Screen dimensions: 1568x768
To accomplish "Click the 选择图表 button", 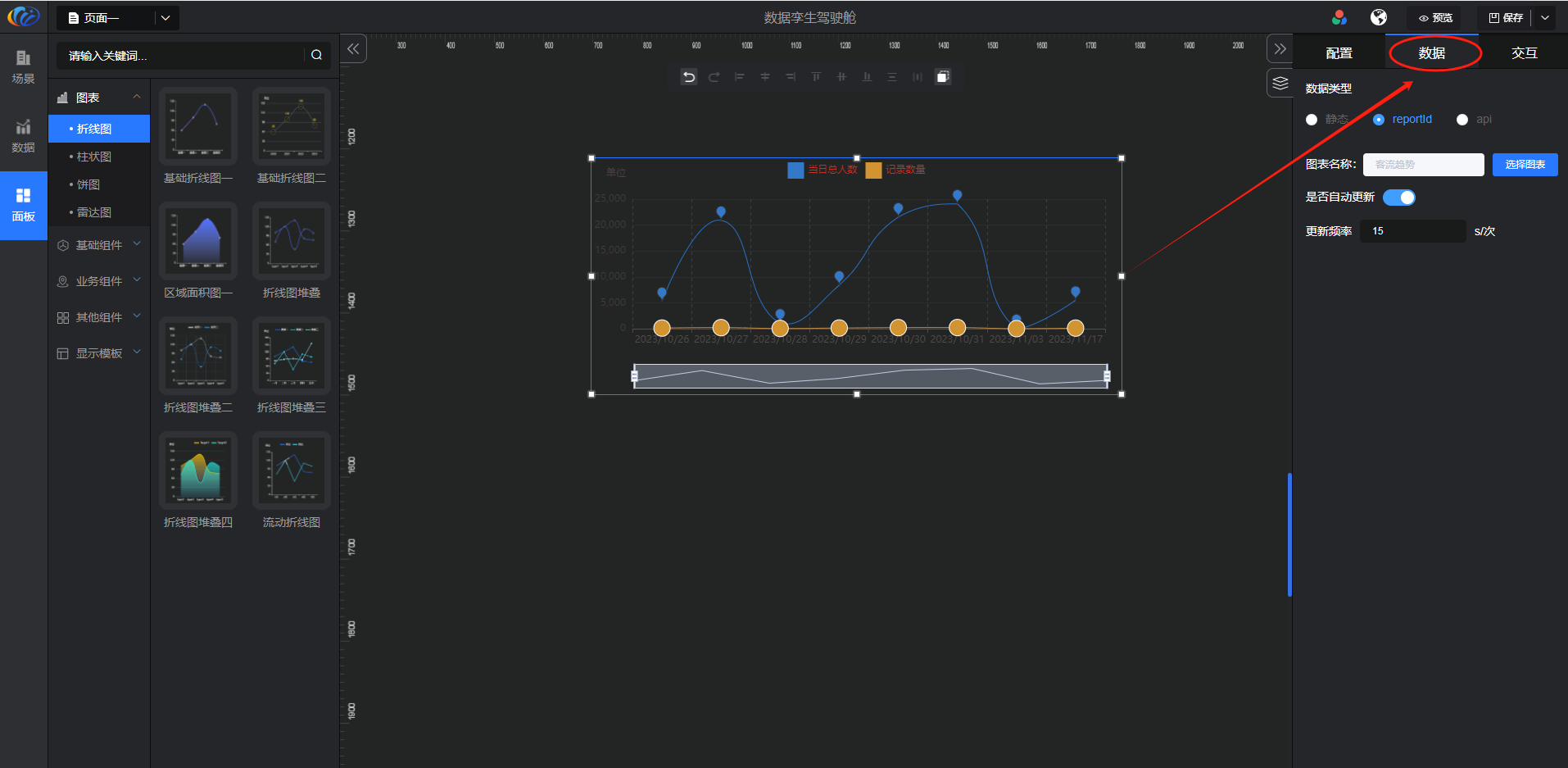I will 1525,165.
